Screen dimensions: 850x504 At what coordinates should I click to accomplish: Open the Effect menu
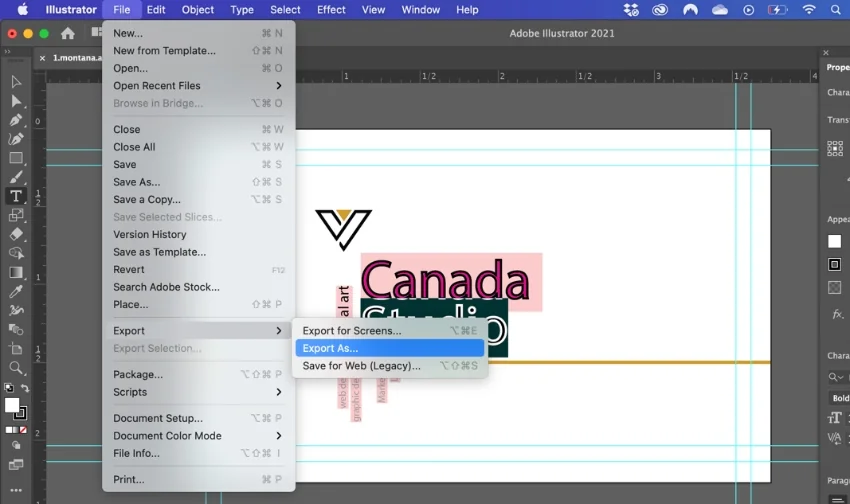[x=331, y=10]
